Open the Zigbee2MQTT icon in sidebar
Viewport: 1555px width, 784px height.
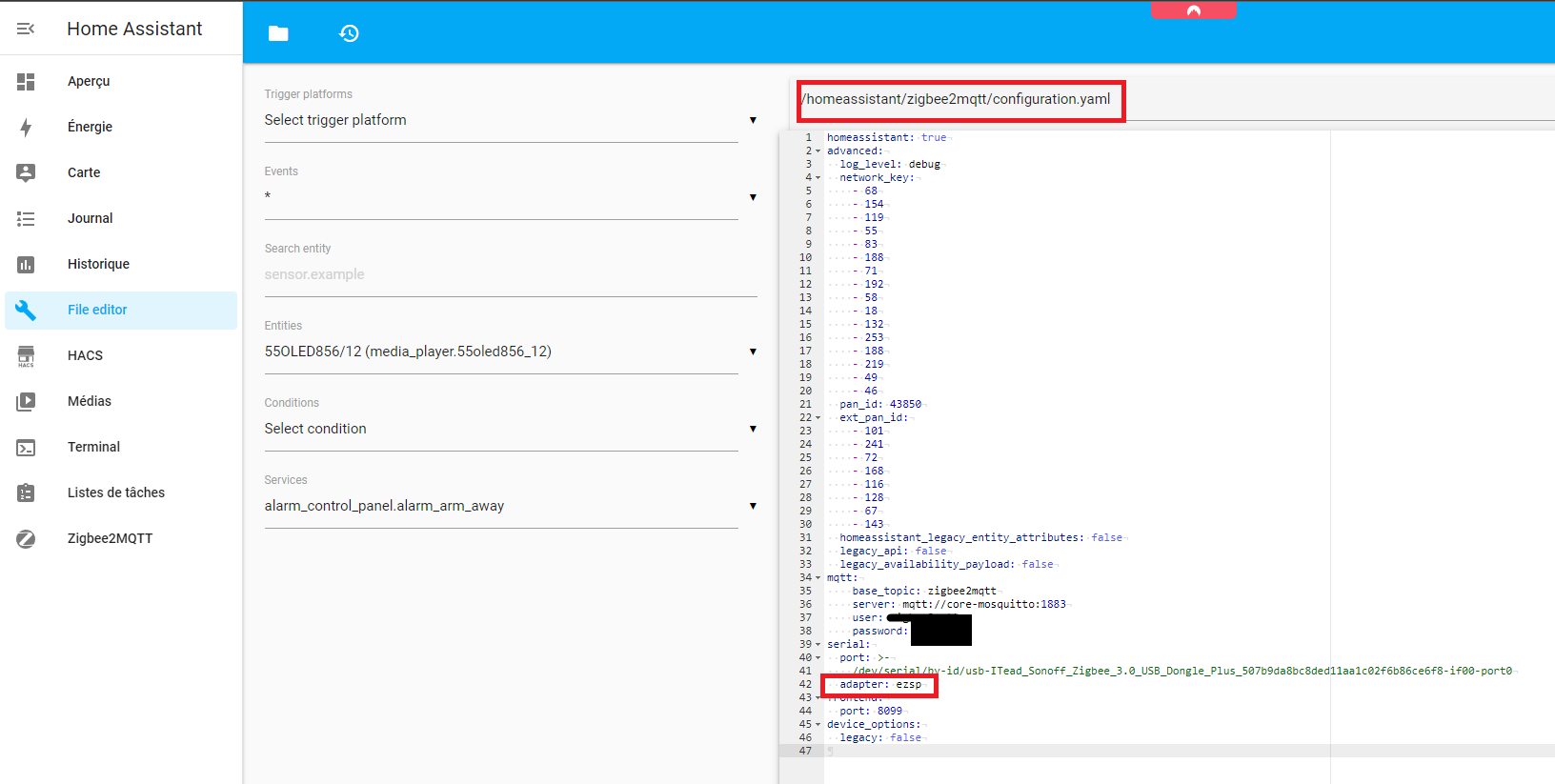[26, 539]
